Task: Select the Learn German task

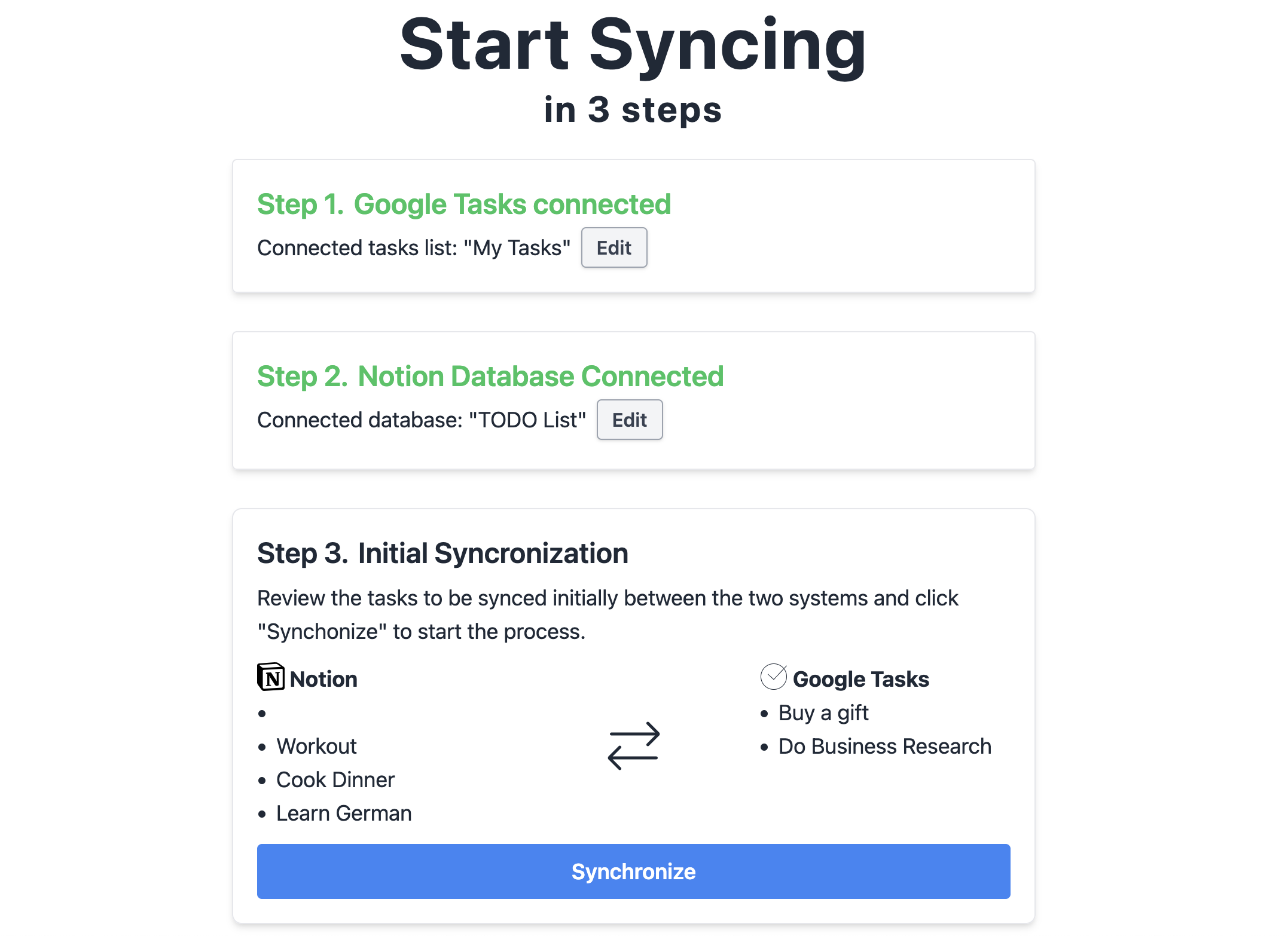Action: tap(344, 813)
